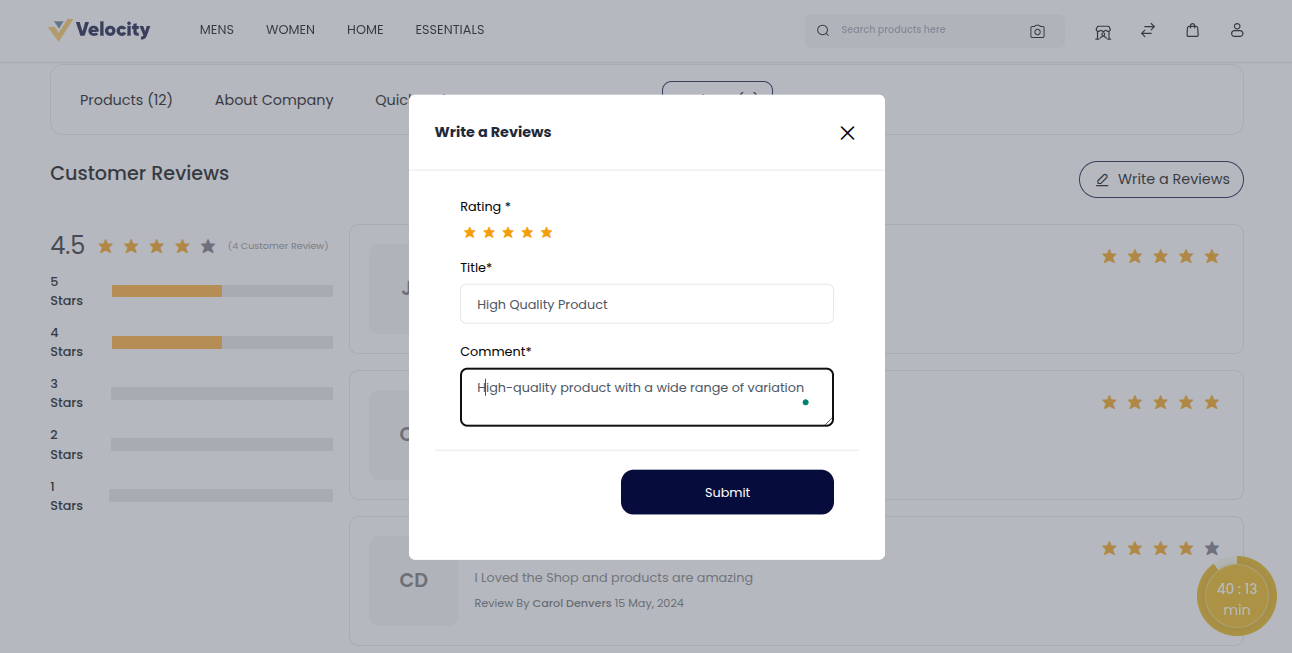Screen dimensions: 1292x653
Task: Set rating to three stars
Action: 508,231
